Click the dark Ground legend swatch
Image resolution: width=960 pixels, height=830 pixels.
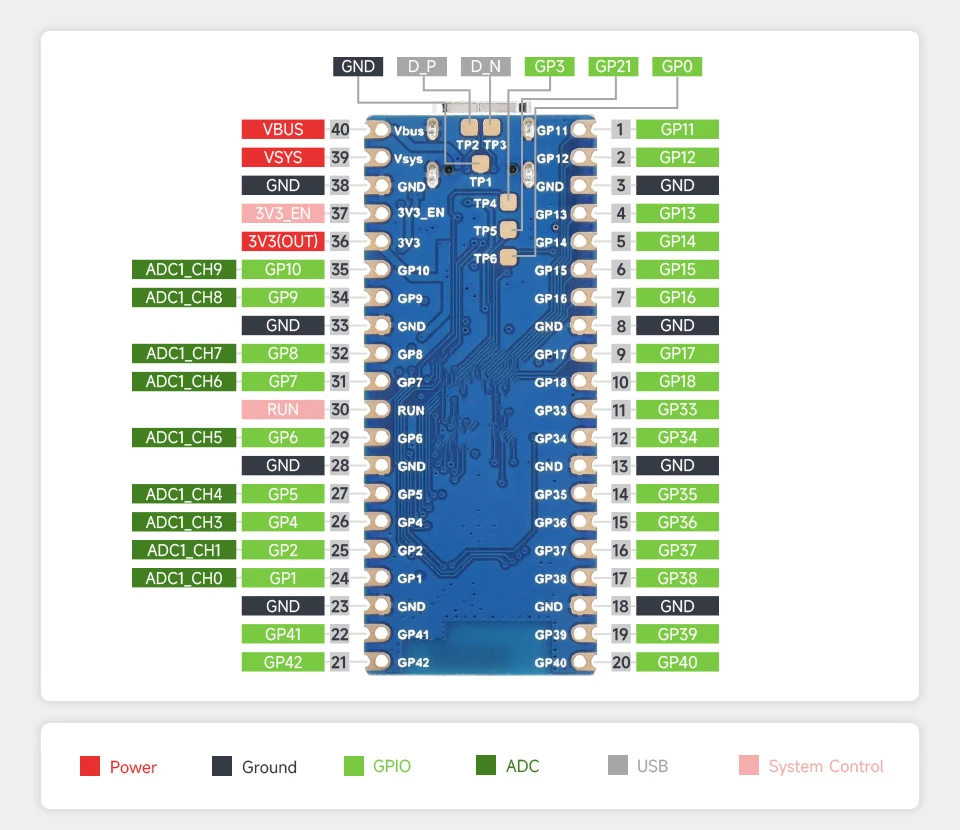[222, 766]
